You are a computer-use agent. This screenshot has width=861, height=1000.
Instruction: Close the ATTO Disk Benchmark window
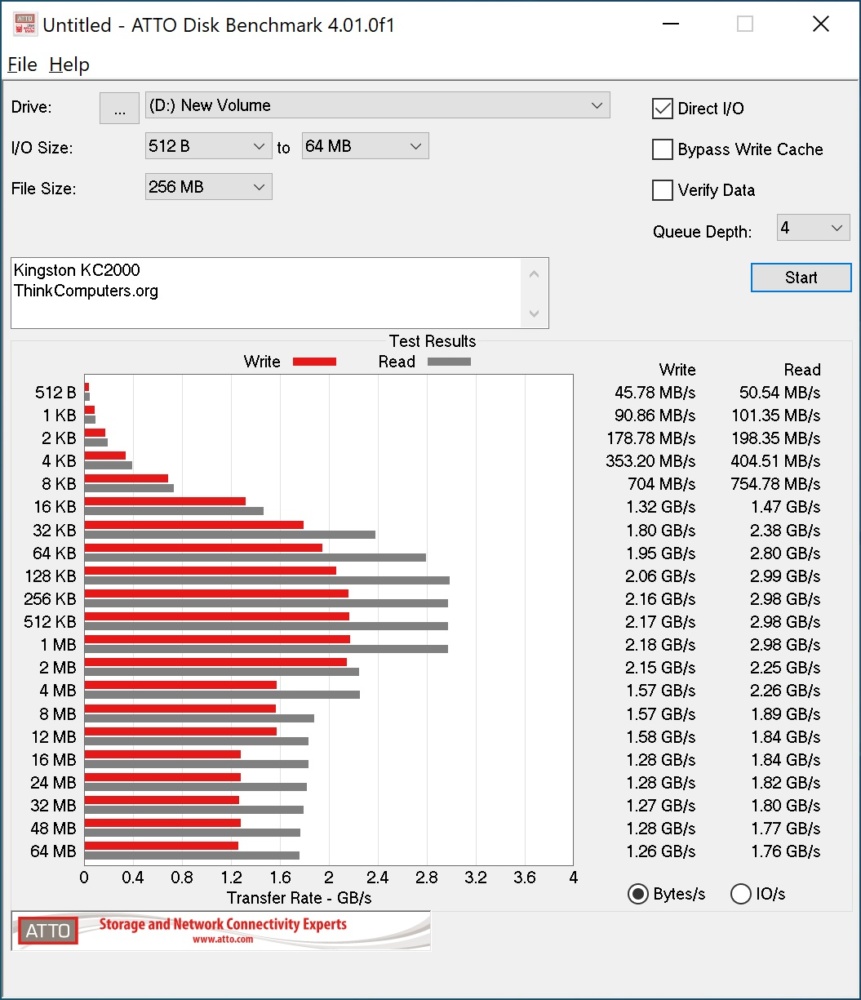(821, 24)
